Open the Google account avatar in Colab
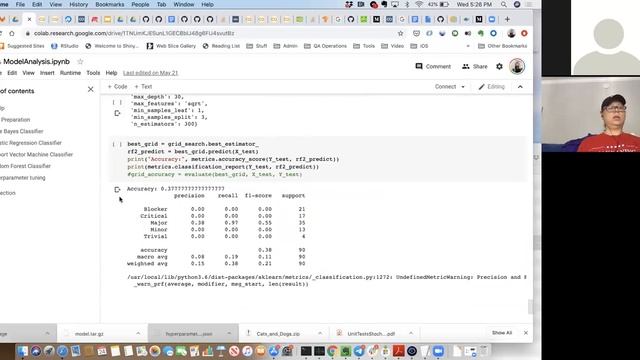Image resolution: width=640 pixels, height=360 pixels. click(517, 66)
